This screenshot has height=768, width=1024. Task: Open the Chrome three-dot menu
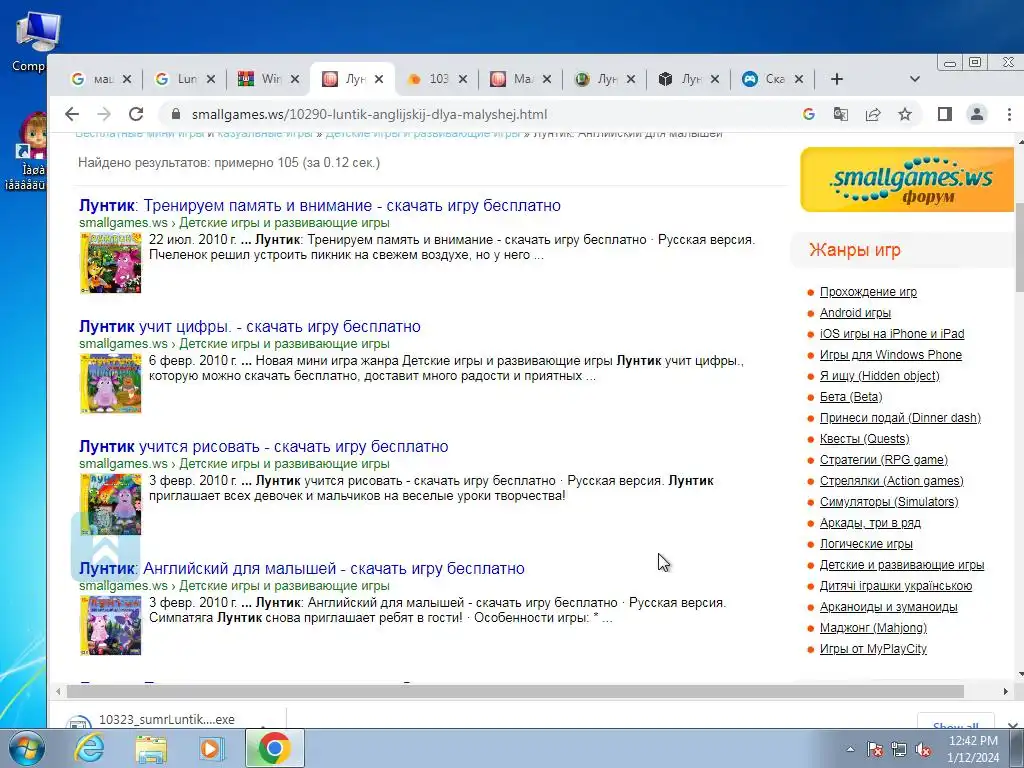click(1009, 114)
